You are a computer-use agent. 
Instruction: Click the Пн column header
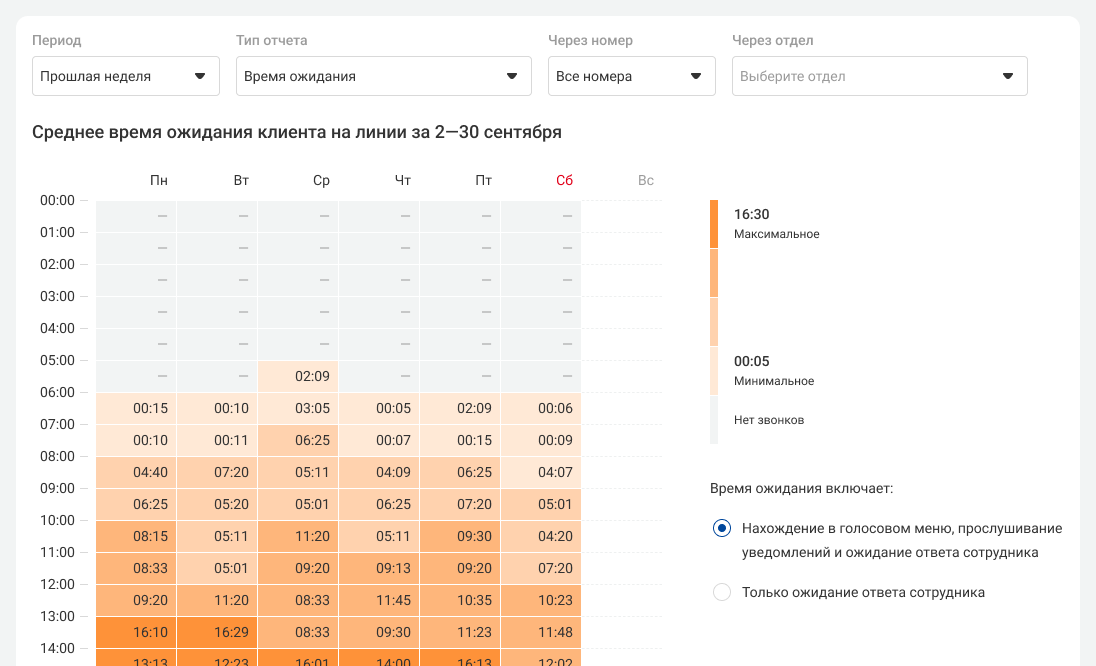[159, 181]
